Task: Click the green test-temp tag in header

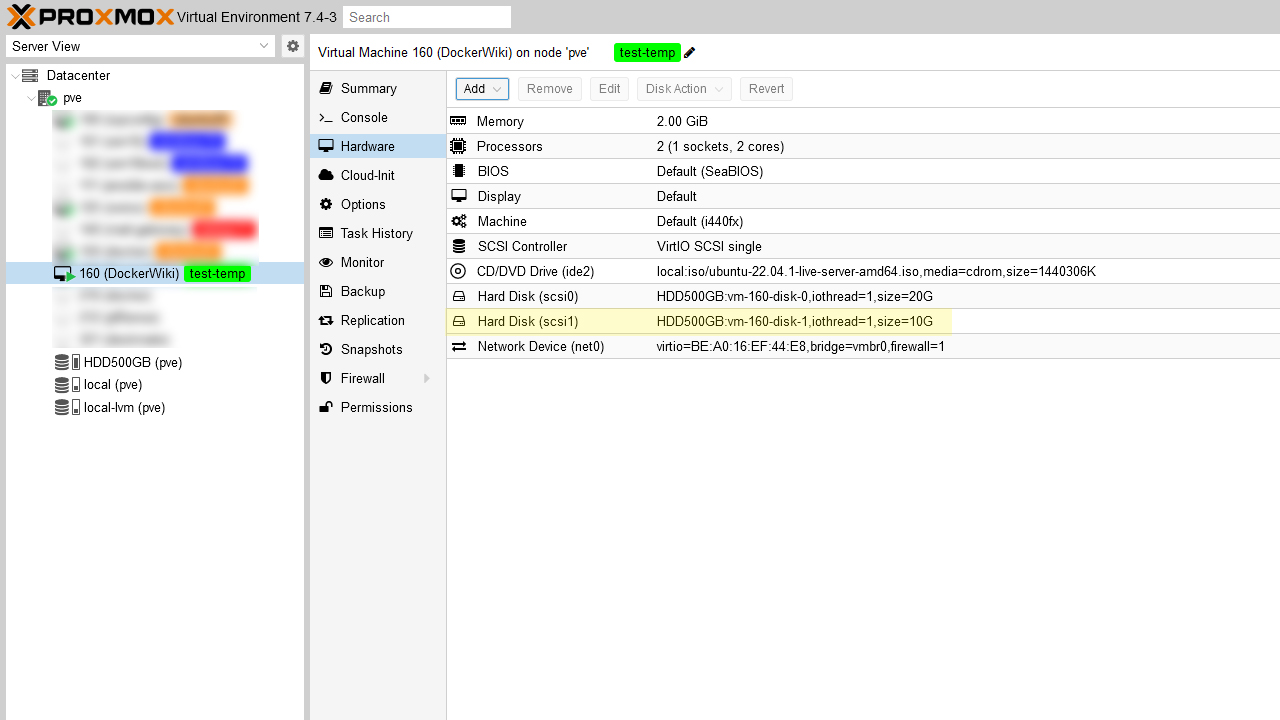Action: [x=647, y=53]
